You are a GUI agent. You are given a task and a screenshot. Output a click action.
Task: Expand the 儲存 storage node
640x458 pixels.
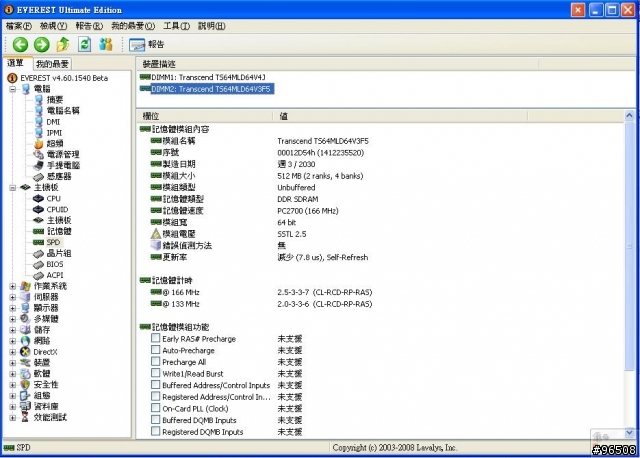pos(13,330)
